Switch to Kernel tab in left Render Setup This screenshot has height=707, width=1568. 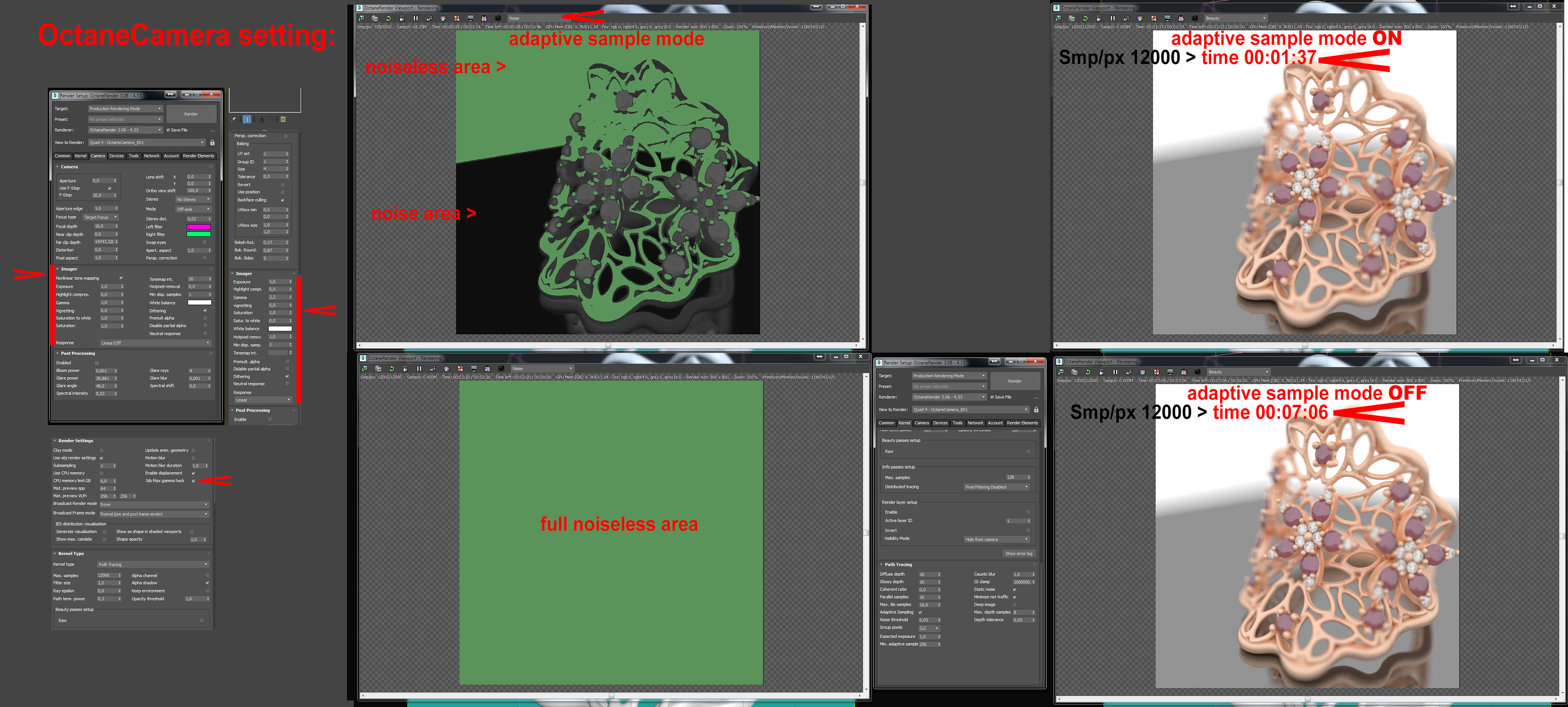(x=80, y=156)
